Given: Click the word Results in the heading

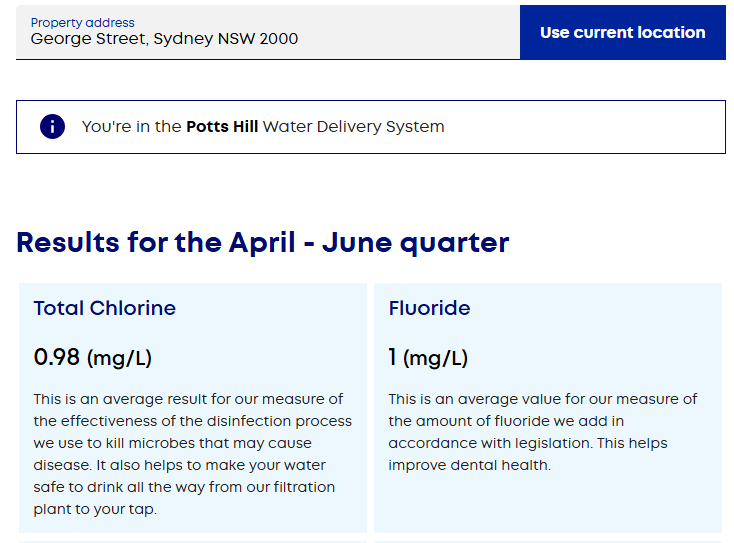Looking at the screenshot, I should tap(68, 242).
